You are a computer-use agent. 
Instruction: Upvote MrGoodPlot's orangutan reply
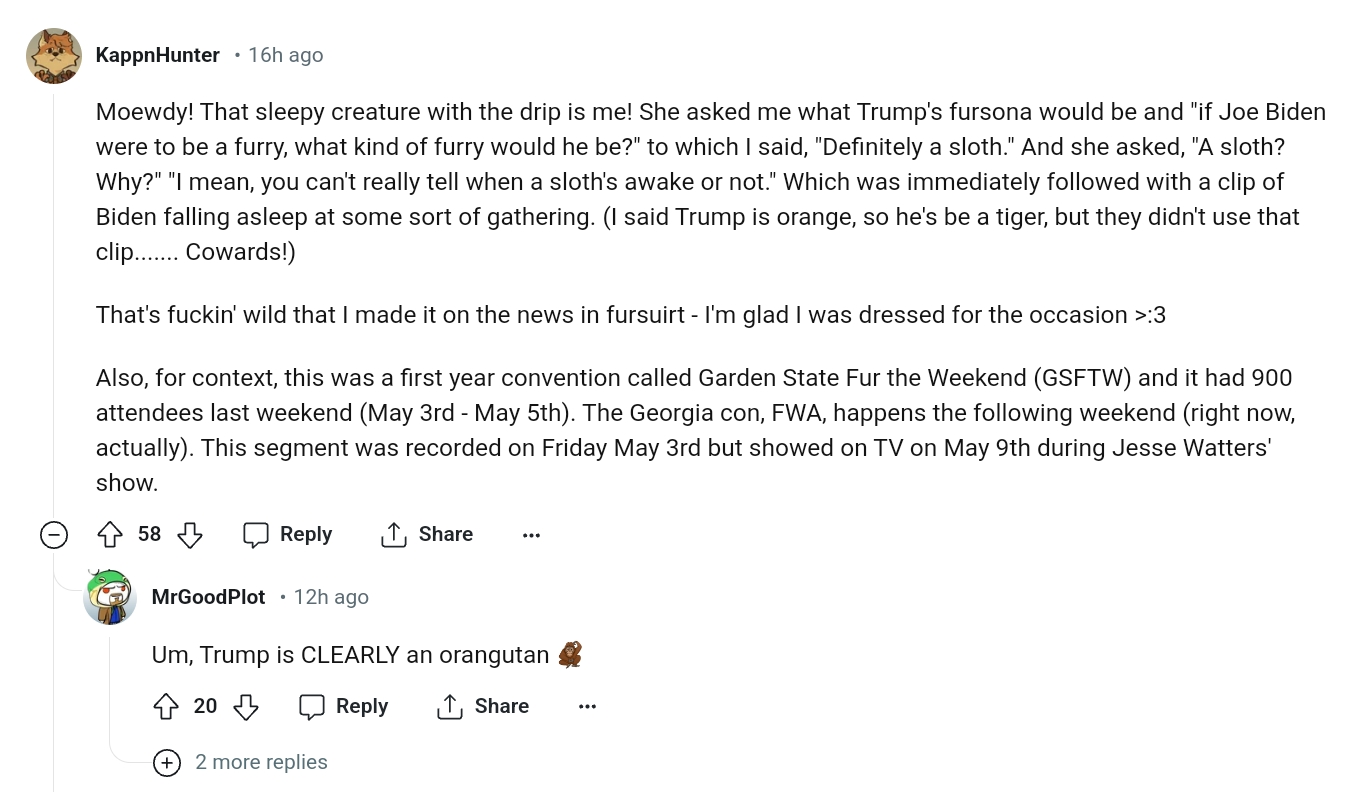pyautogui.click(x=166, y=707)
